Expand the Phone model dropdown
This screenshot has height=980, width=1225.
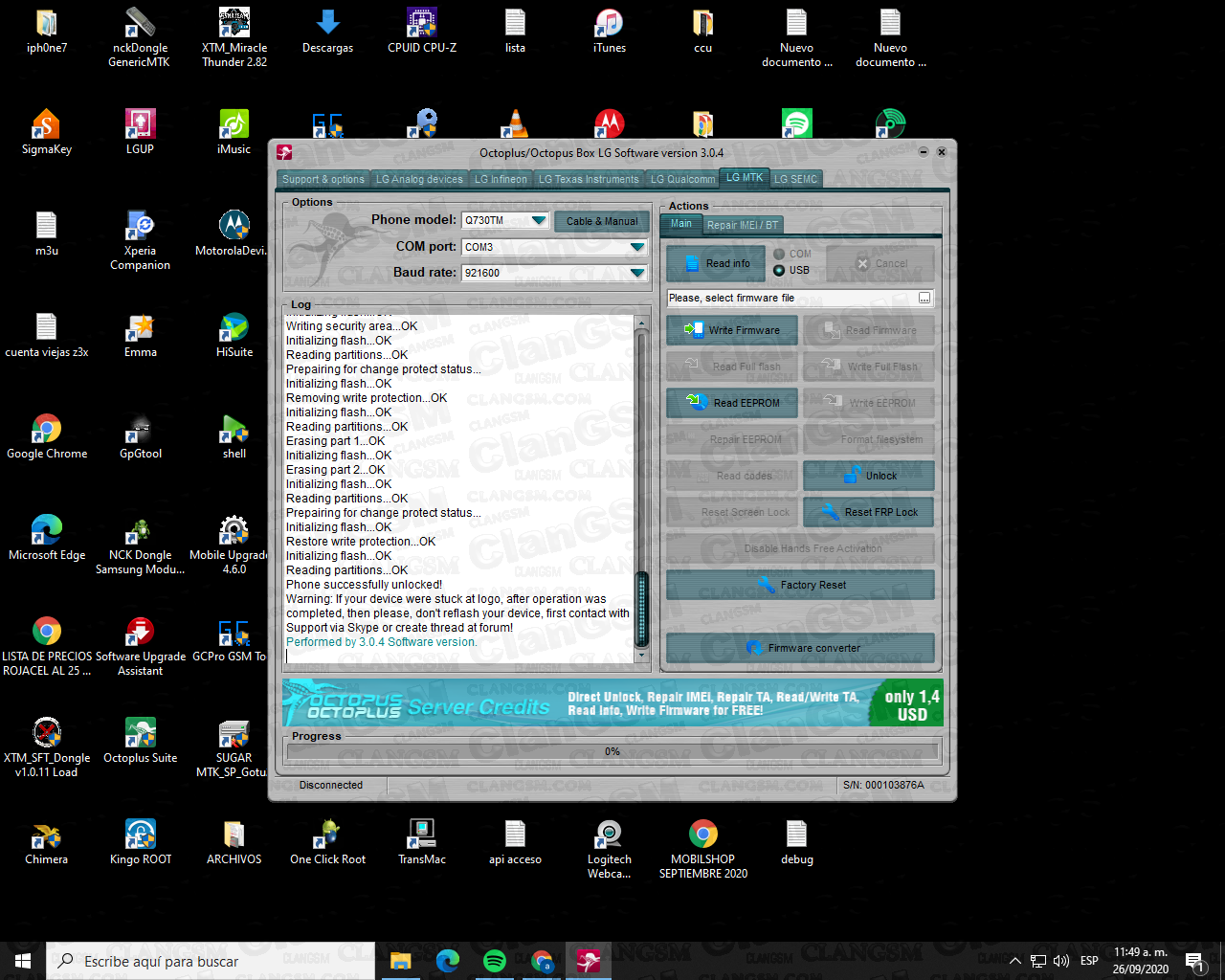tap(539, 220)
